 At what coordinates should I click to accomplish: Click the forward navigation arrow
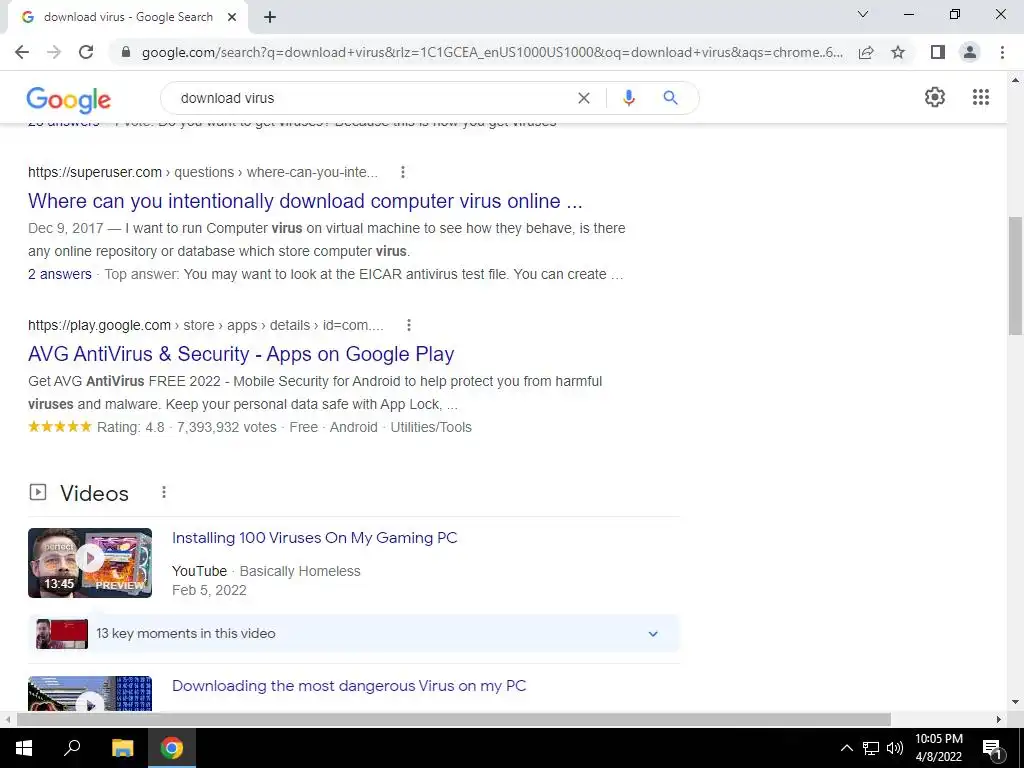[x=54, y=52]
